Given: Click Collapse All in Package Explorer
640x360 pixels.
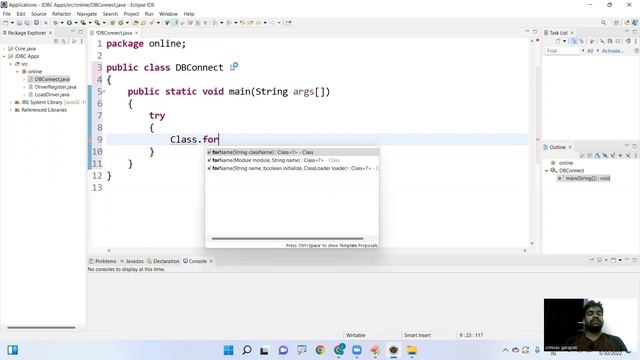Looking at the screenshot, I should [56, 41].
